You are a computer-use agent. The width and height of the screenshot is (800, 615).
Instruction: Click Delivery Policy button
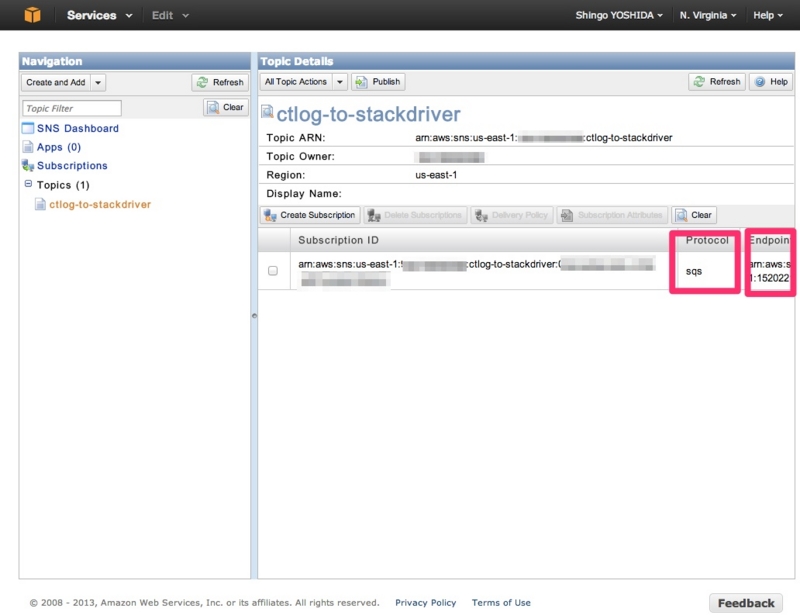click(512, 215)
